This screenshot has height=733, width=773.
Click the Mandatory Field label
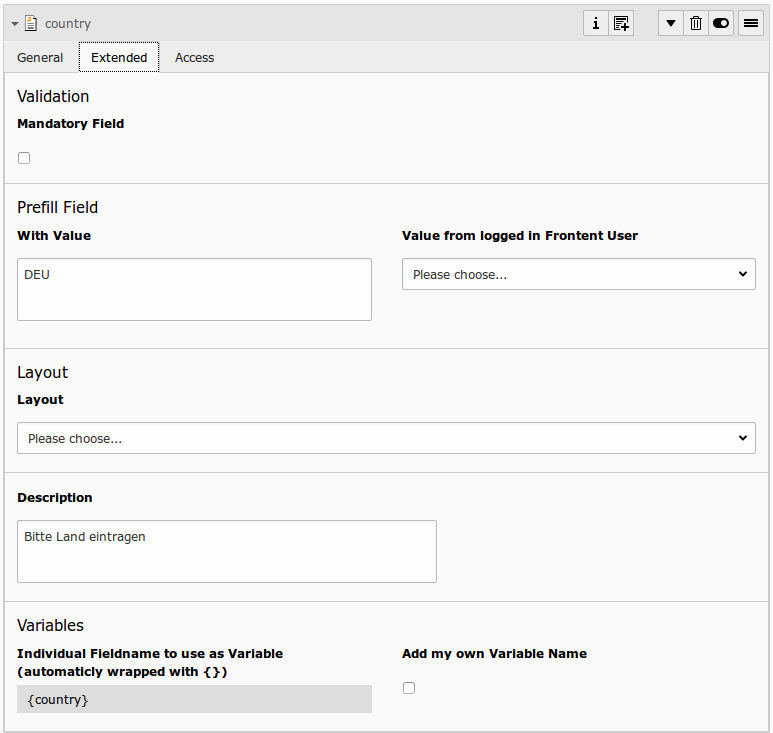(71, 124)
